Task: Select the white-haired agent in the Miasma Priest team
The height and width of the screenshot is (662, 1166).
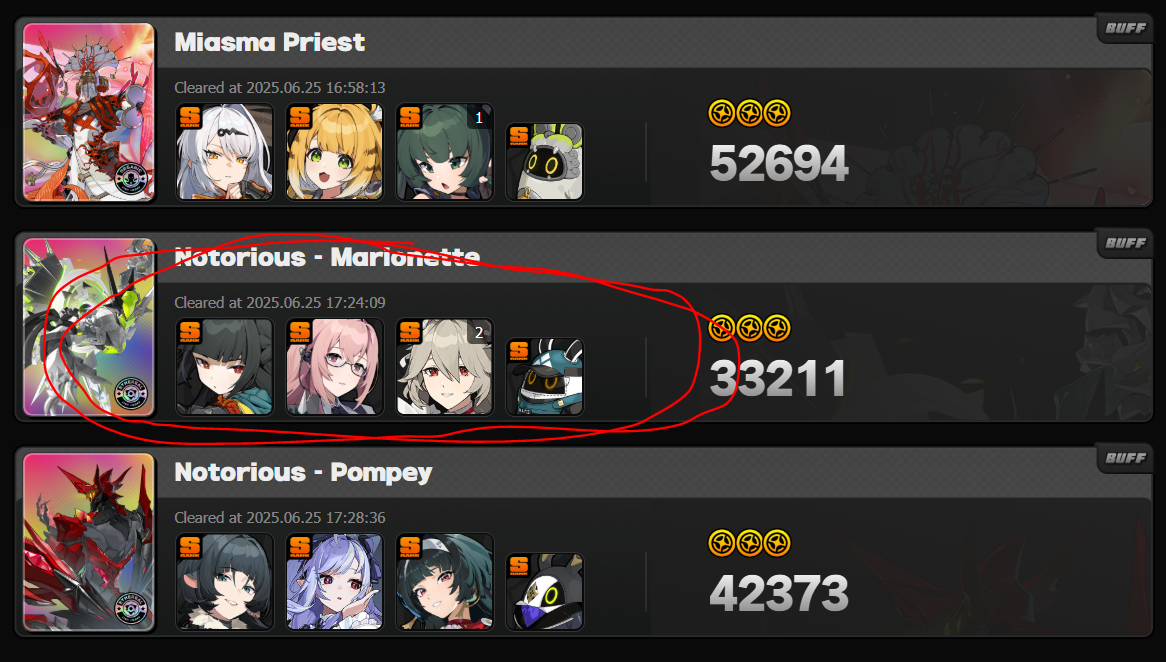Action: [x=225, y=152]
